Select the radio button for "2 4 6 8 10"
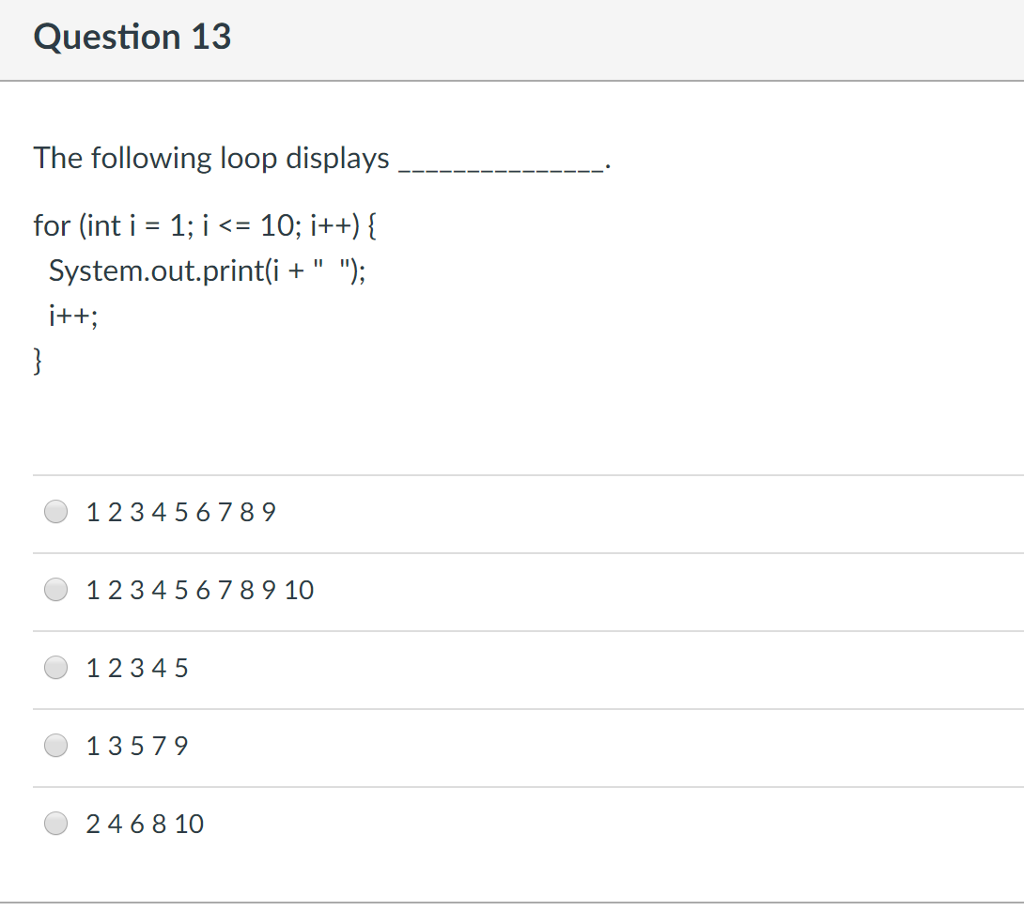 [x=56, y=823]
